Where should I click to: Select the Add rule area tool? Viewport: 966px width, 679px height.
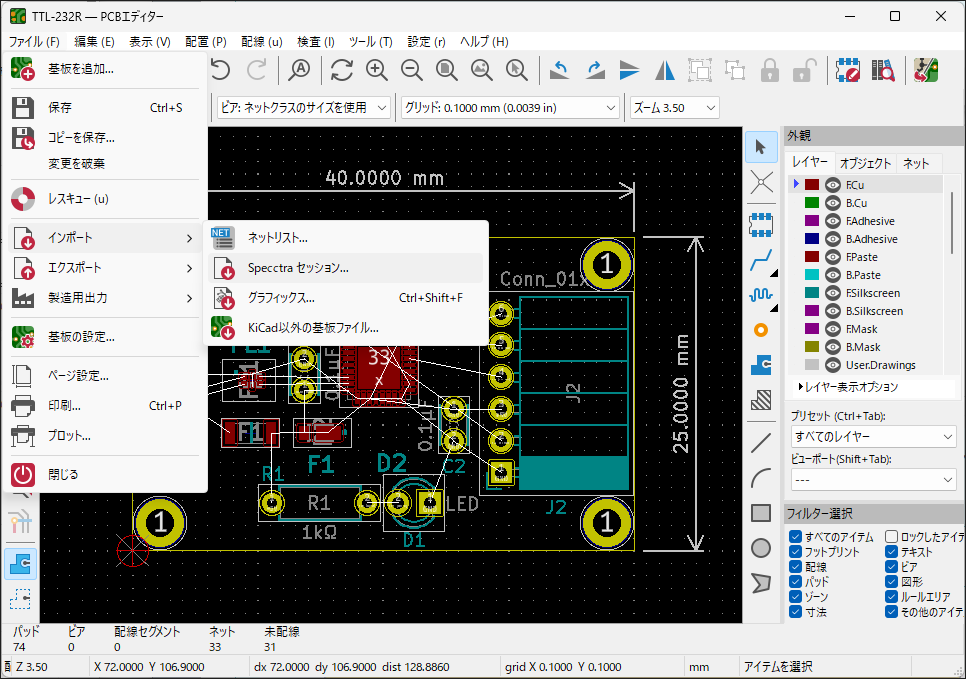click(761, 400)
